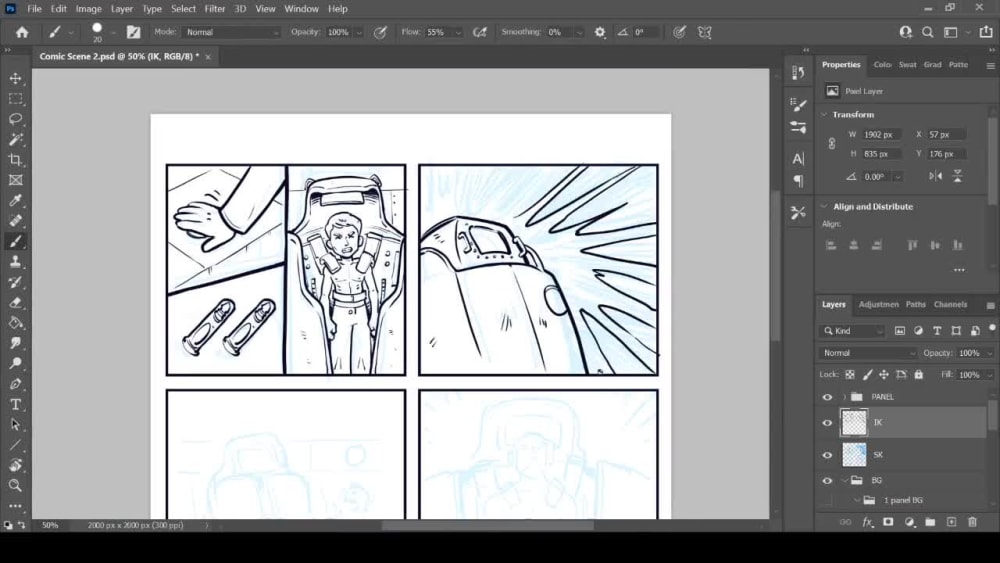Select the Path Selection tool

coord(15,425)
